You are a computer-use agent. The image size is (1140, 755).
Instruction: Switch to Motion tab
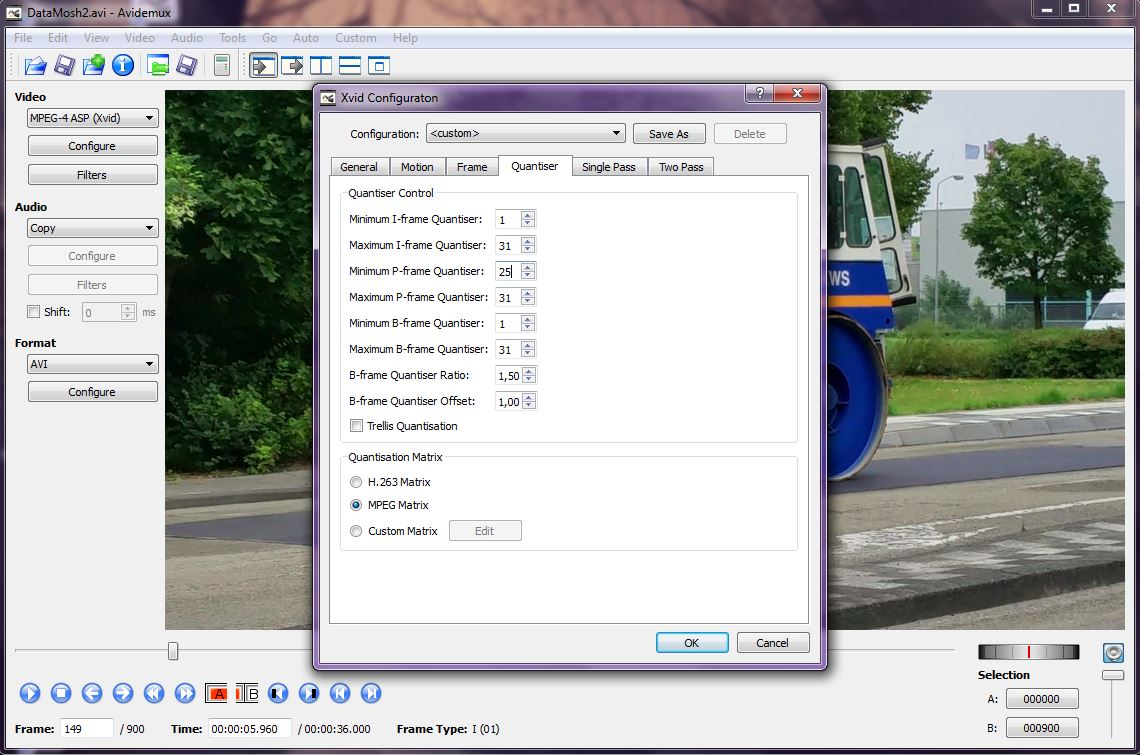point(417,167)
